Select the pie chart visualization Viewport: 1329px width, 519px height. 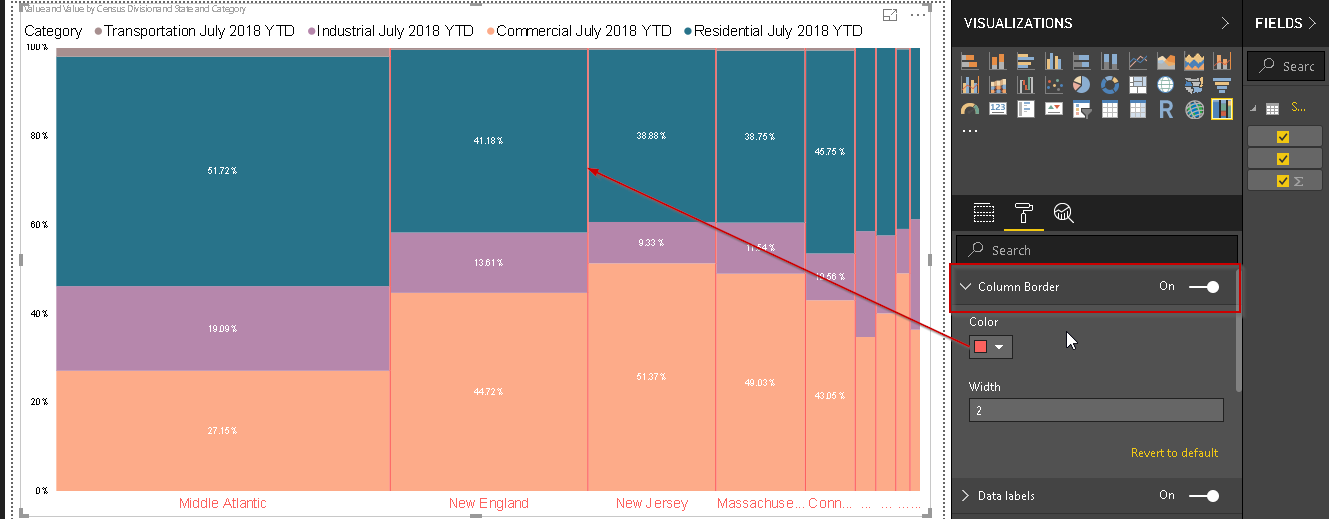coord(1081,85)
